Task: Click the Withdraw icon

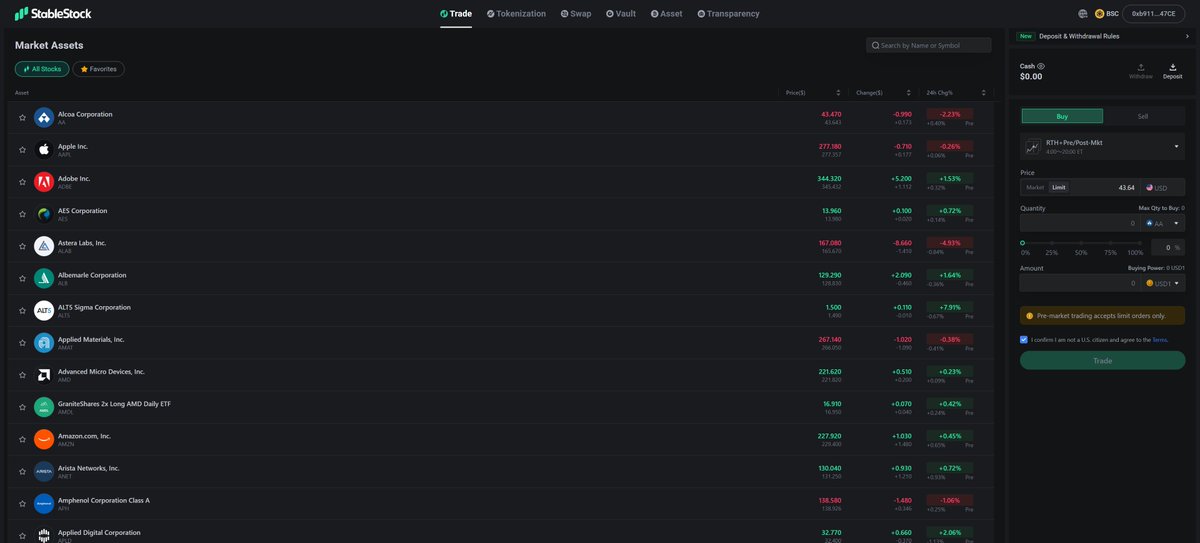Action: [x=1141, y=67]
